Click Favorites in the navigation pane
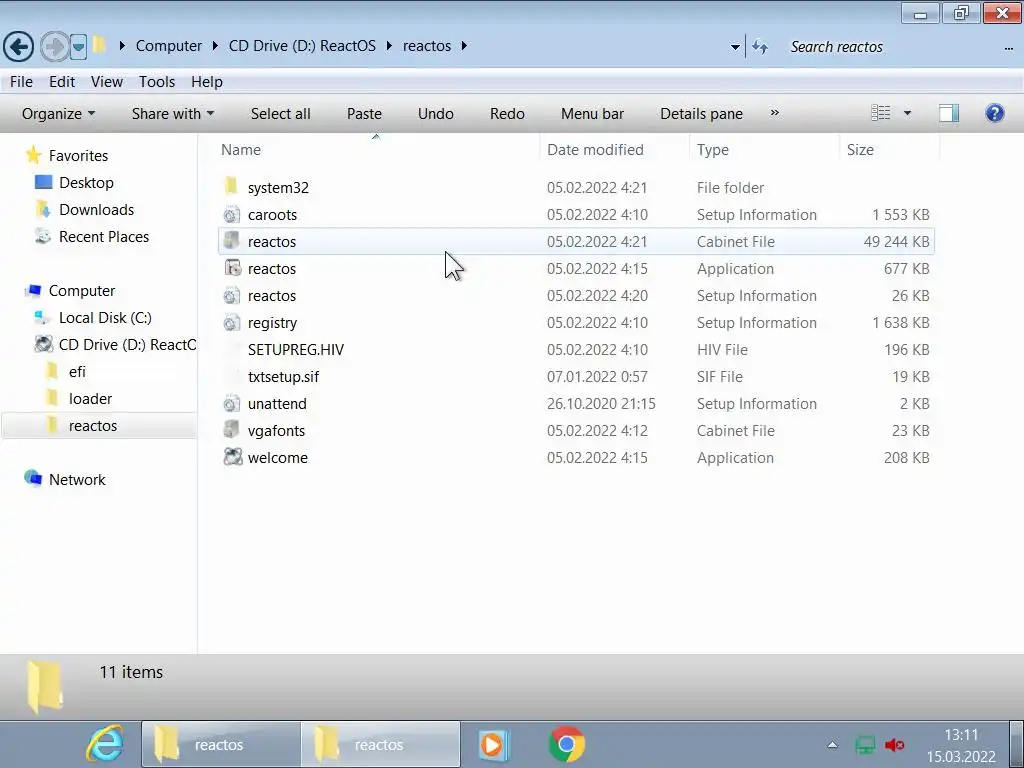Viewport: 1024px width, 768px height. [x=78, y=155]
